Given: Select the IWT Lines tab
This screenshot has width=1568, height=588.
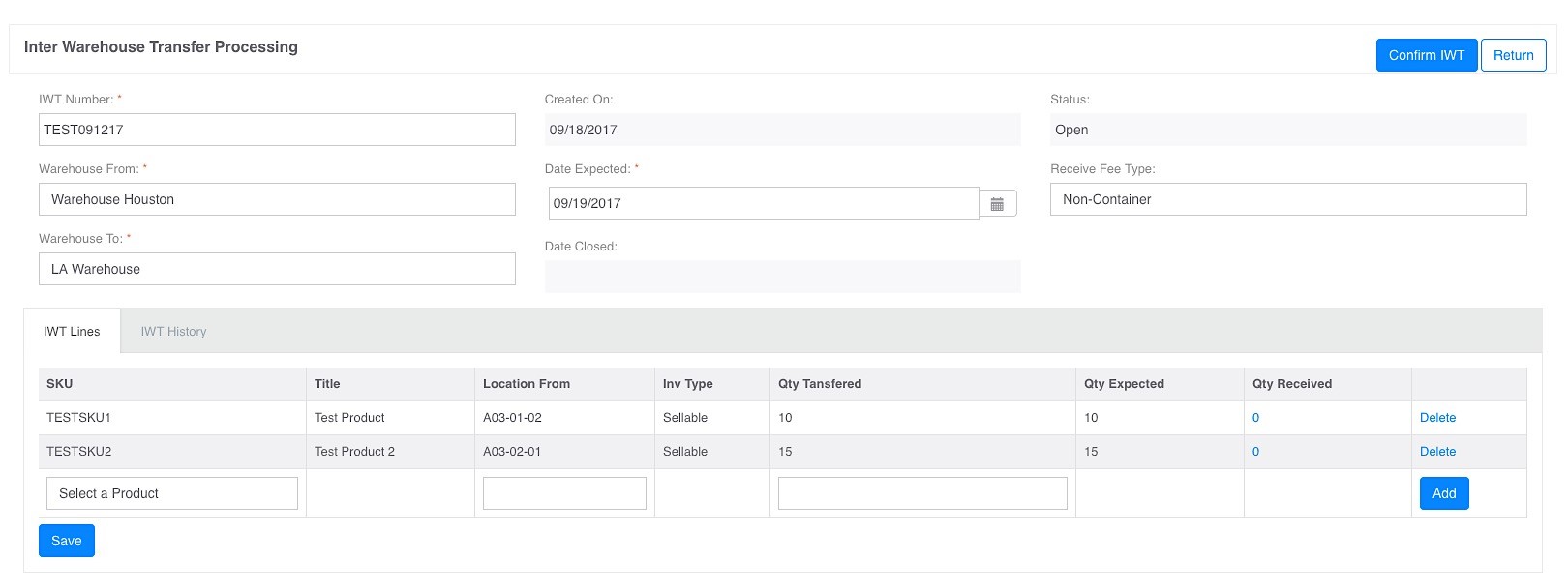Looking at the screenshot, I should [x=72, y=332].
